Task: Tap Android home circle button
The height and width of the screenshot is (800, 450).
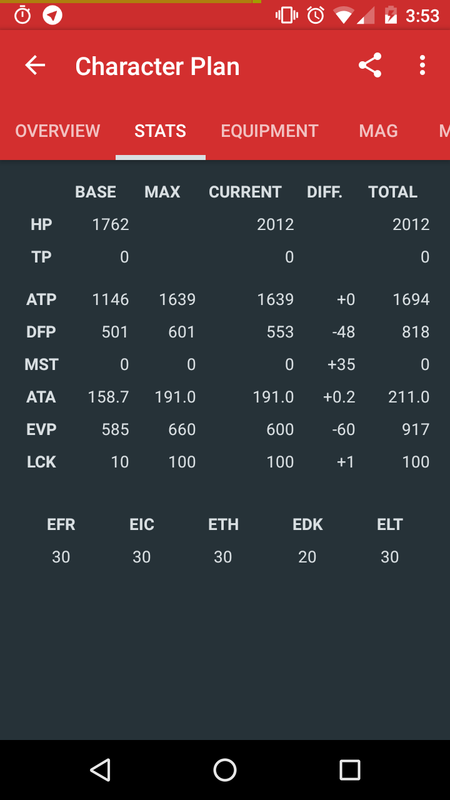Action: point(224,769)
